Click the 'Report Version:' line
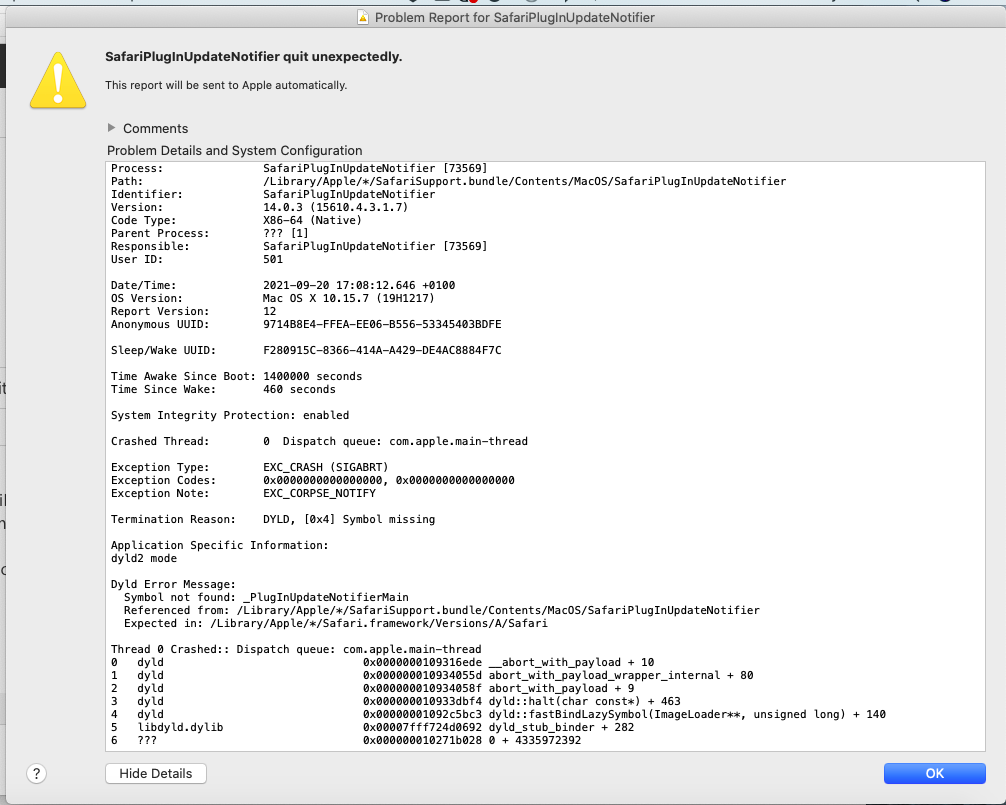1006x805 pixels. pos(193,311)
